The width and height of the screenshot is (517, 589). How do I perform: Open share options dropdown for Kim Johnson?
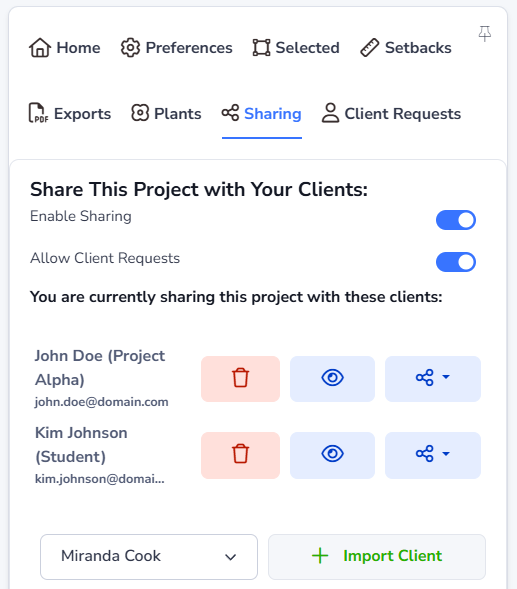tap(433, 455)
